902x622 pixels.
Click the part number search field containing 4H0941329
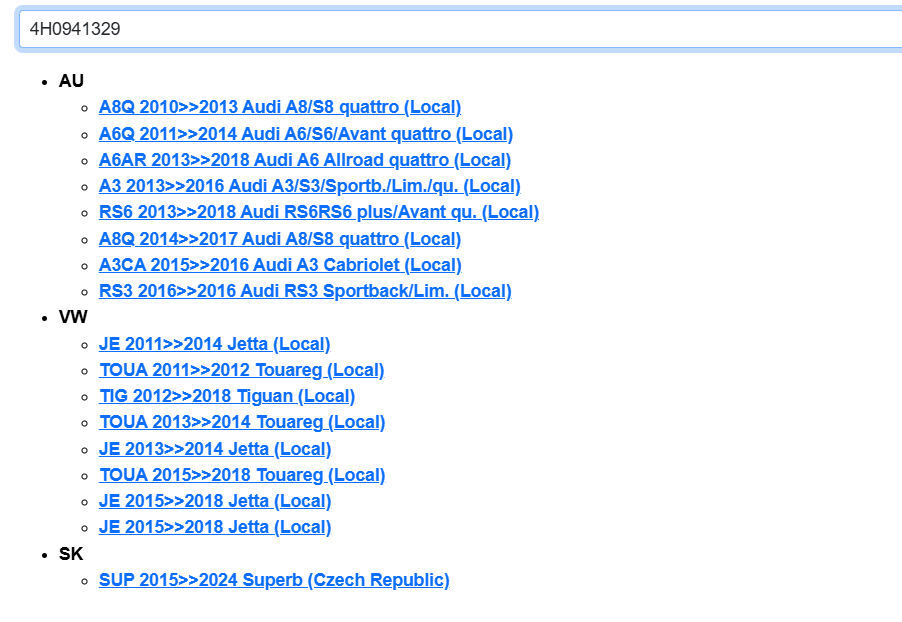[x=460, y=29]
